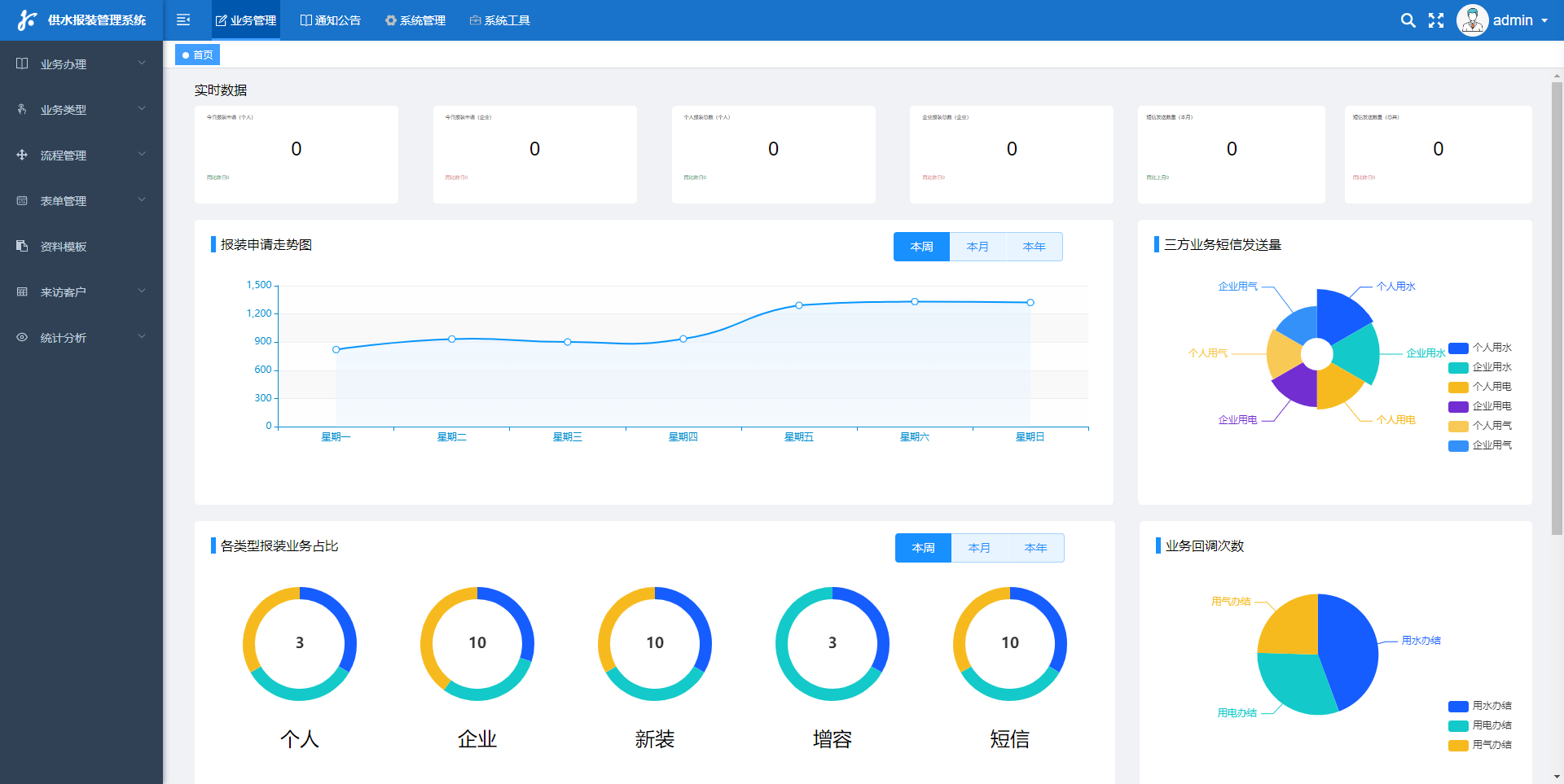
Task: Select 本月 in the trend chart
Action: pos(977,247)
